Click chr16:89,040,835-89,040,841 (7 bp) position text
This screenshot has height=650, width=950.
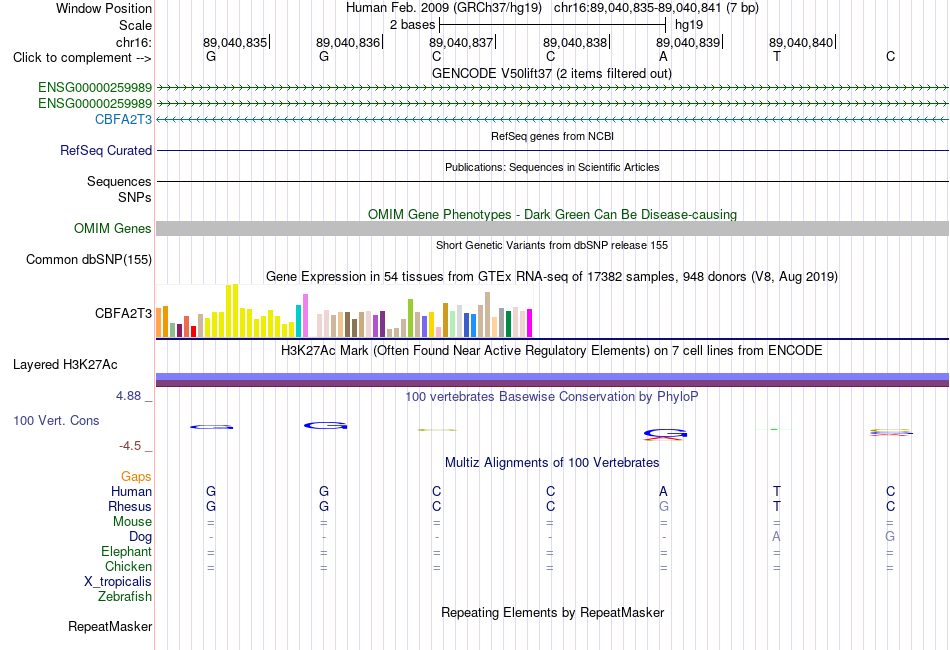click(656, 8)
